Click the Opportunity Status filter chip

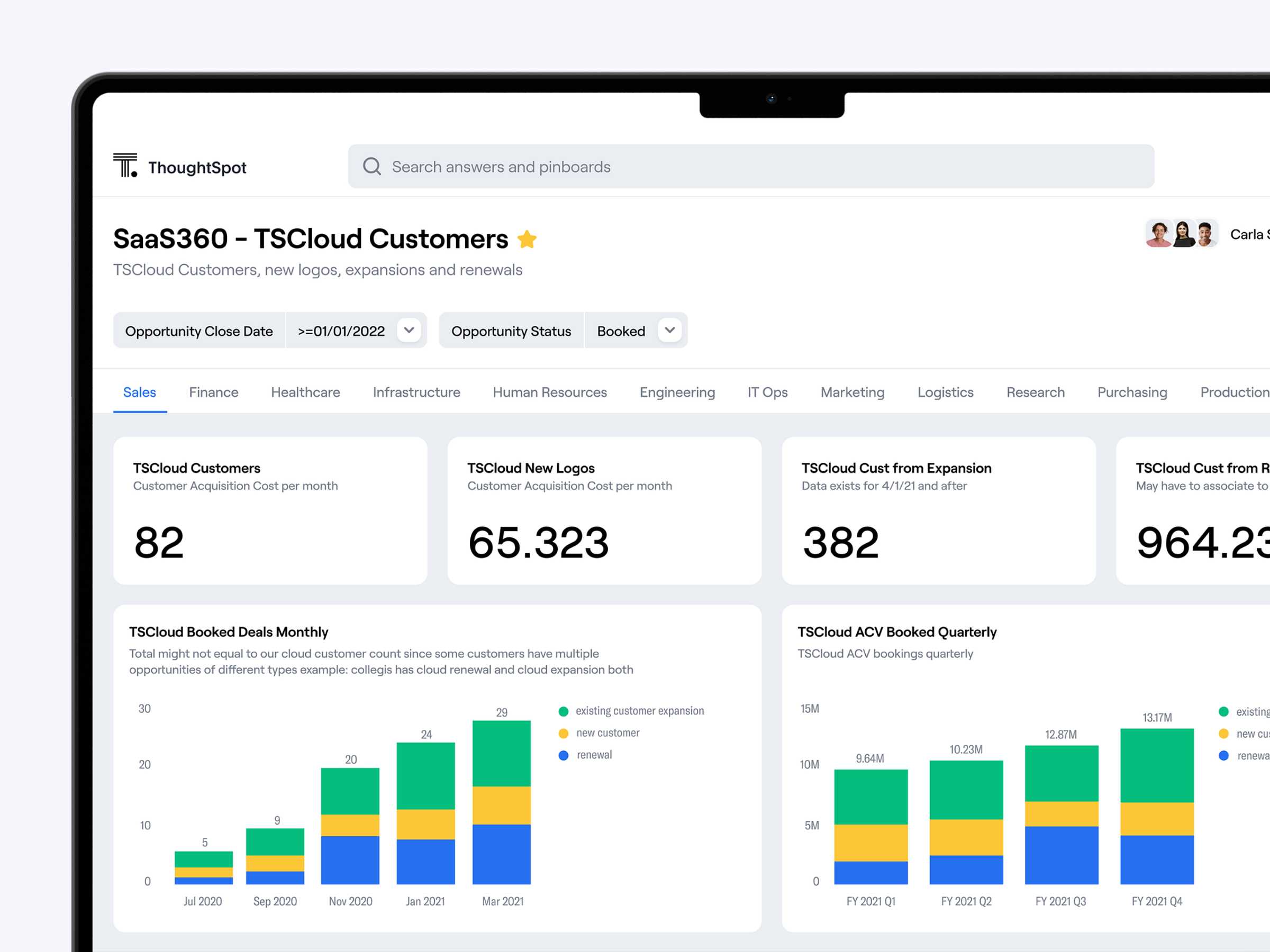coord(511,331)
